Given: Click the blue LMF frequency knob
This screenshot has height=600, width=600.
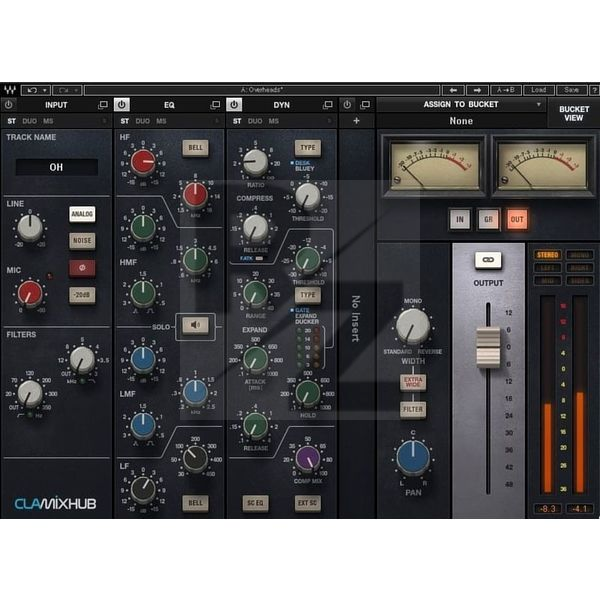Looking at the screenshot, I should click(x=195, y=393).
